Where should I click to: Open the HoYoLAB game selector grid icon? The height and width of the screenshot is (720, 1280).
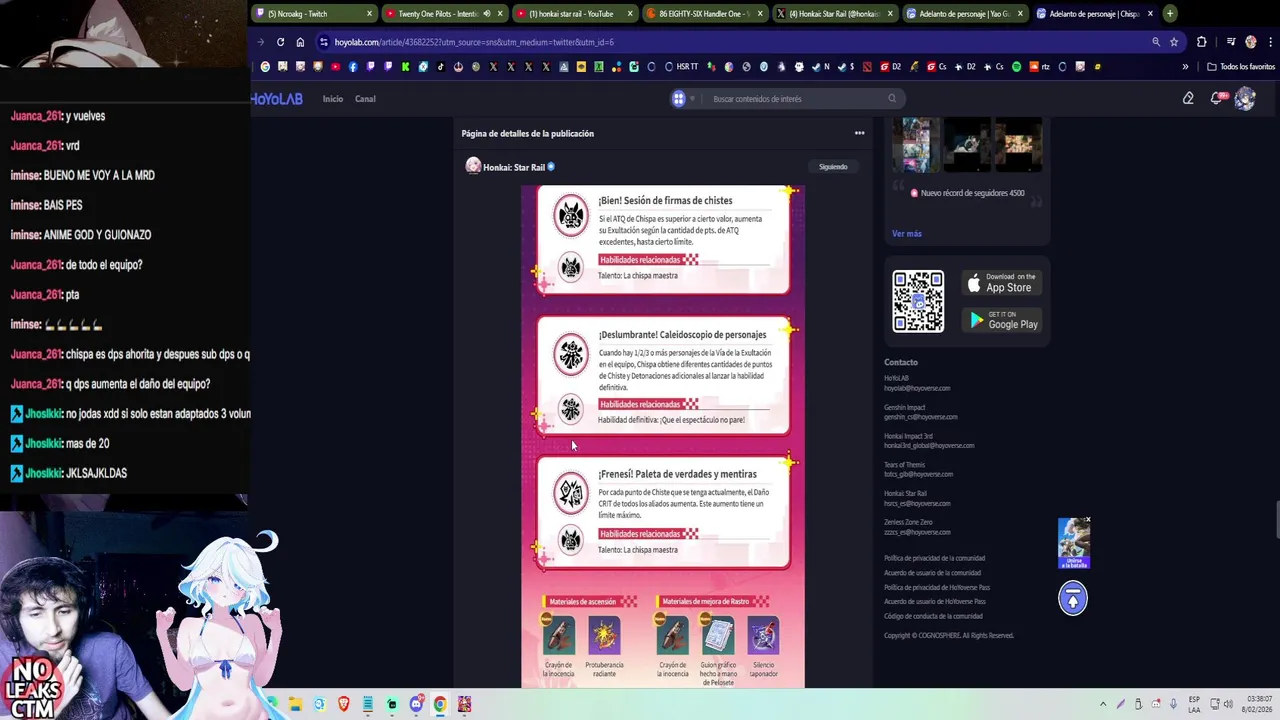(679, 98)
